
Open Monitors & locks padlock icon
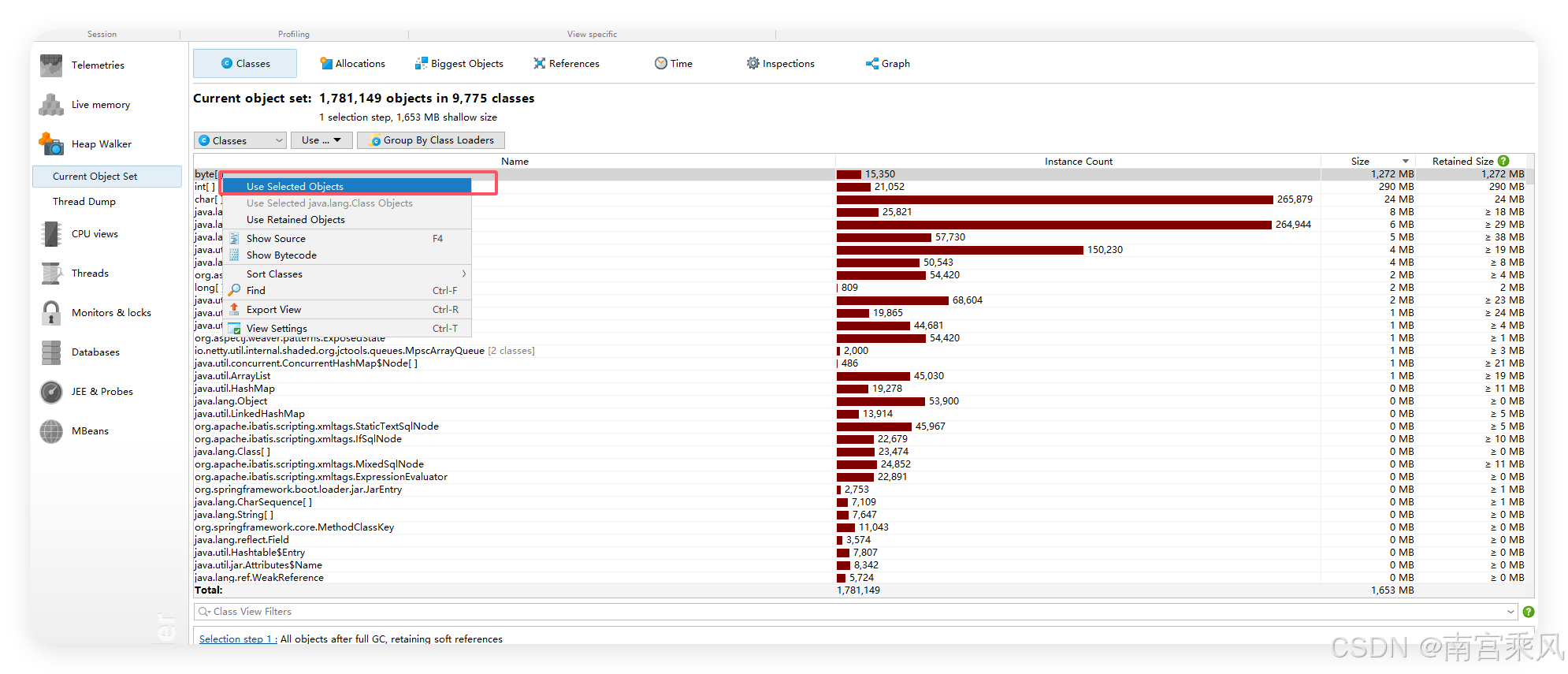[51, 313]
